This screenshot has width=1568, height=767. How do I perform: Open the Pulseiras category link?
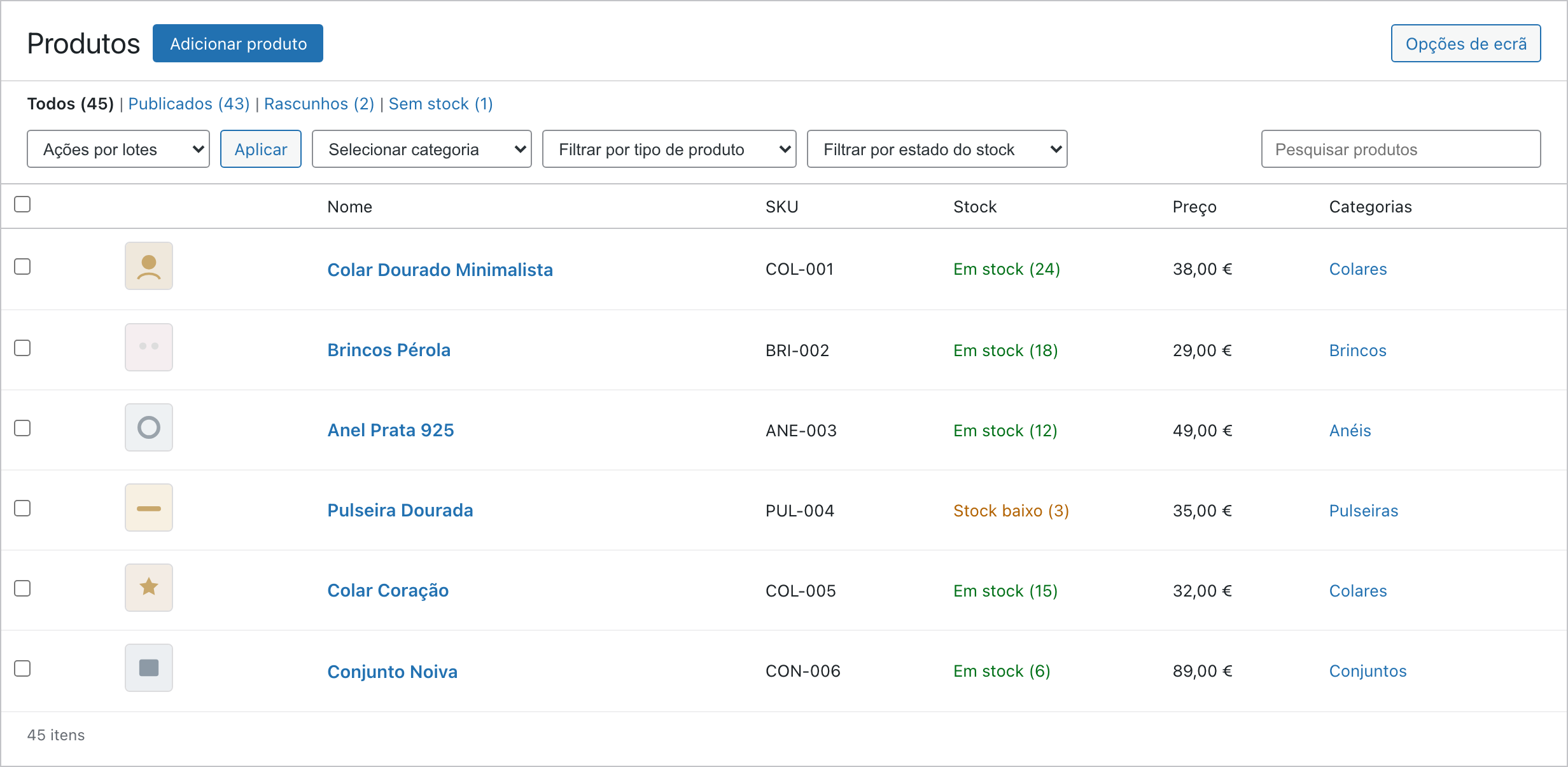click(x=1364, y=511)
